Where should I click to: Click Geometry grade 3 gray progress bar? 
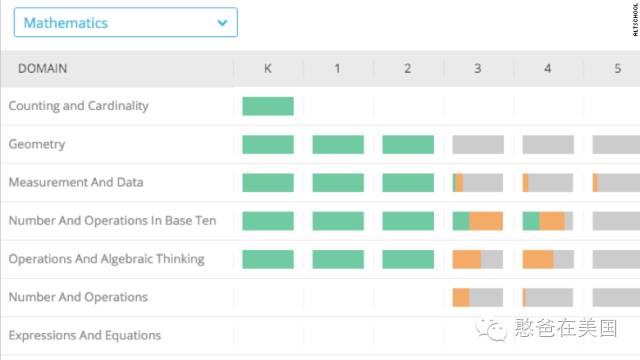coord(478,144)
